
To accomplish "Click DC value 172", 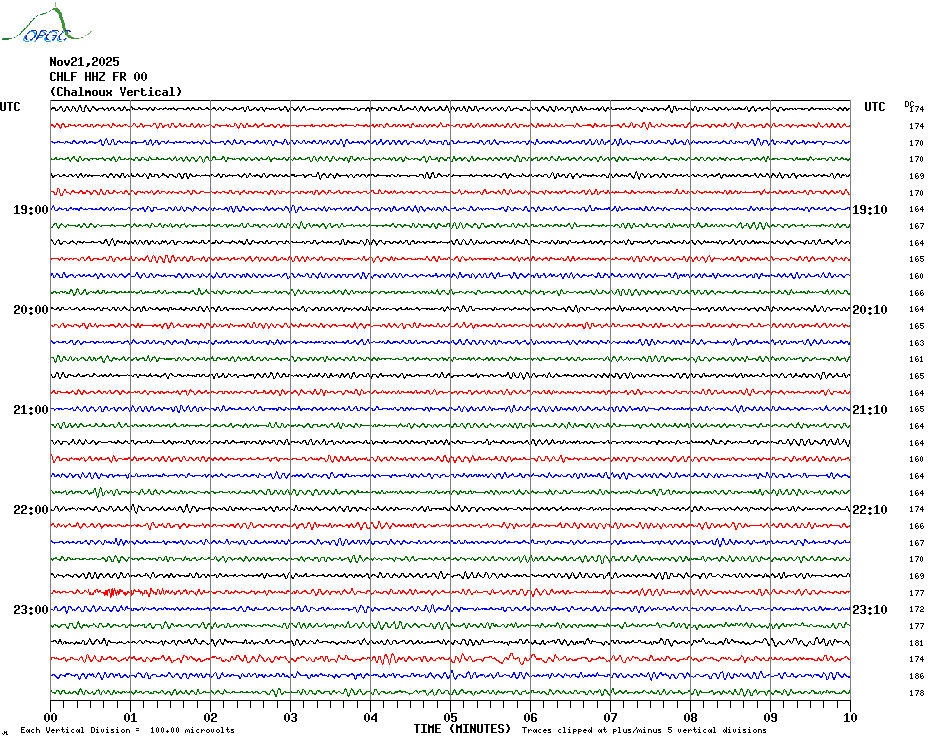I will point(916,609).
